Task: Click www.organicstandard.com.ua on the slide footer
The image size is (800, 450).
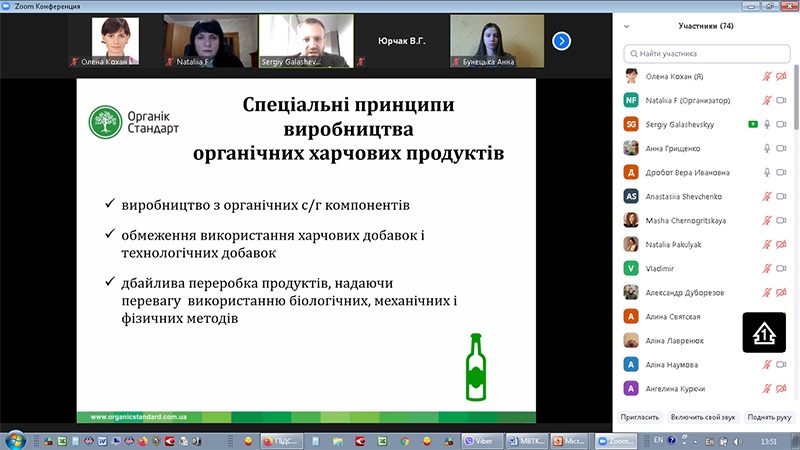Action: point(139,417)
